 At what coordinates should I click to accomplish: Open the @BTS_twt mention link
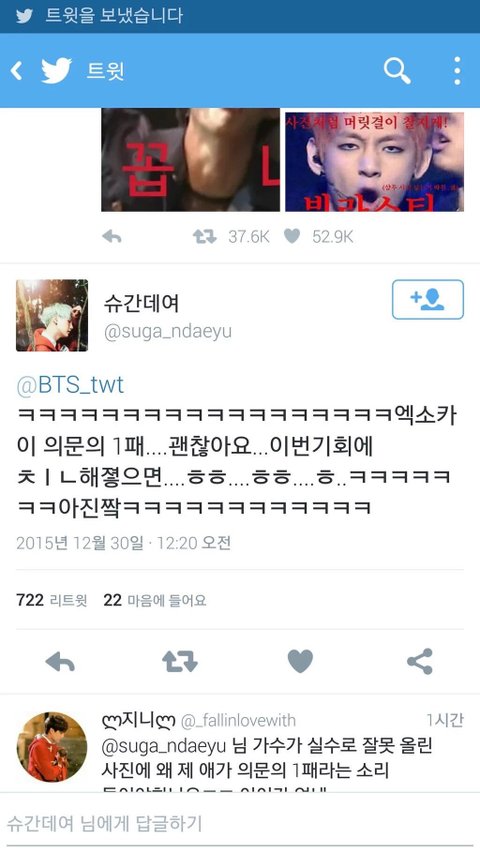click(70, 385)
